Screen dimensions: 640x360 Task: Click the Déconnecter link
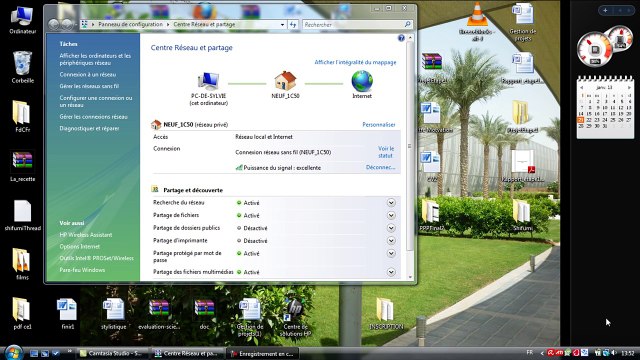380,167
